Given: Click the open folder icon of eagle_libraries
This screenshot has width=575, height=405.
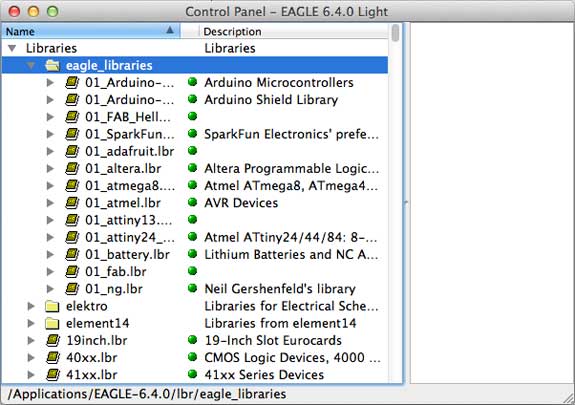Looking at the screenshot, I should (52, 66).
